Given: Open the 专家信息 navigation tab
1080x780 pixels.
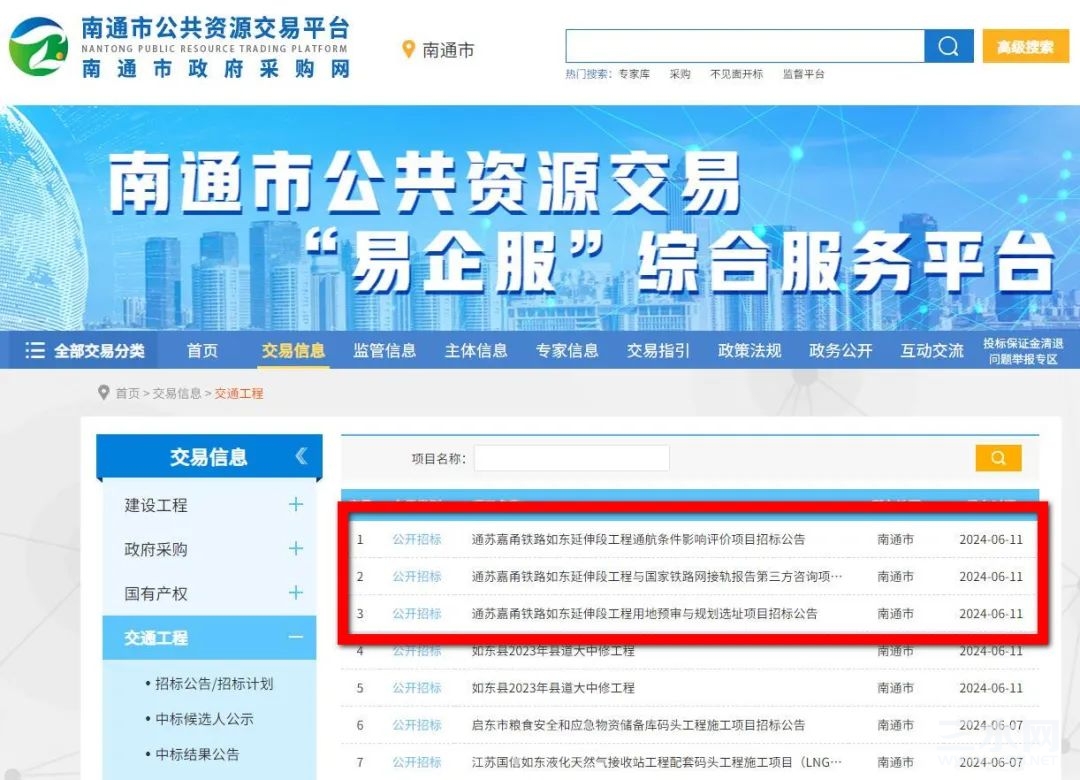Looking at the screenshot, I should (567, 351).
